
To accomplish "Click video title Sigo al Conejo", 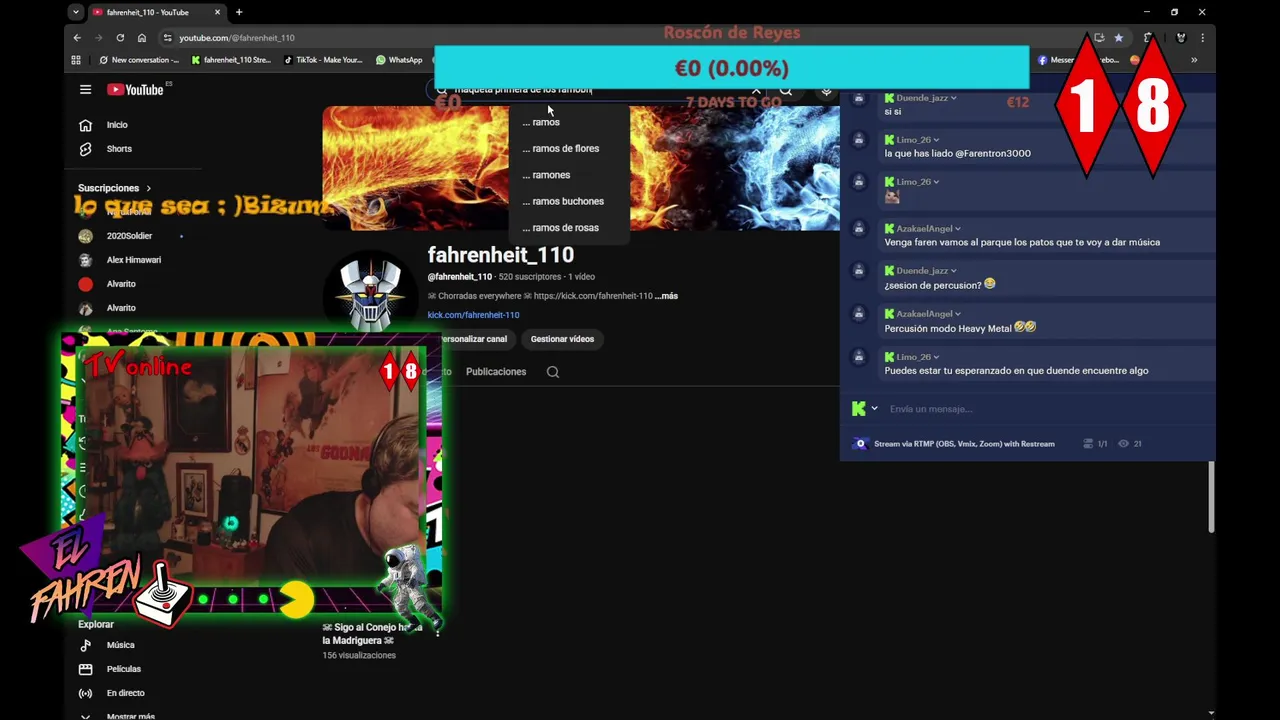I will pos(372,634).
